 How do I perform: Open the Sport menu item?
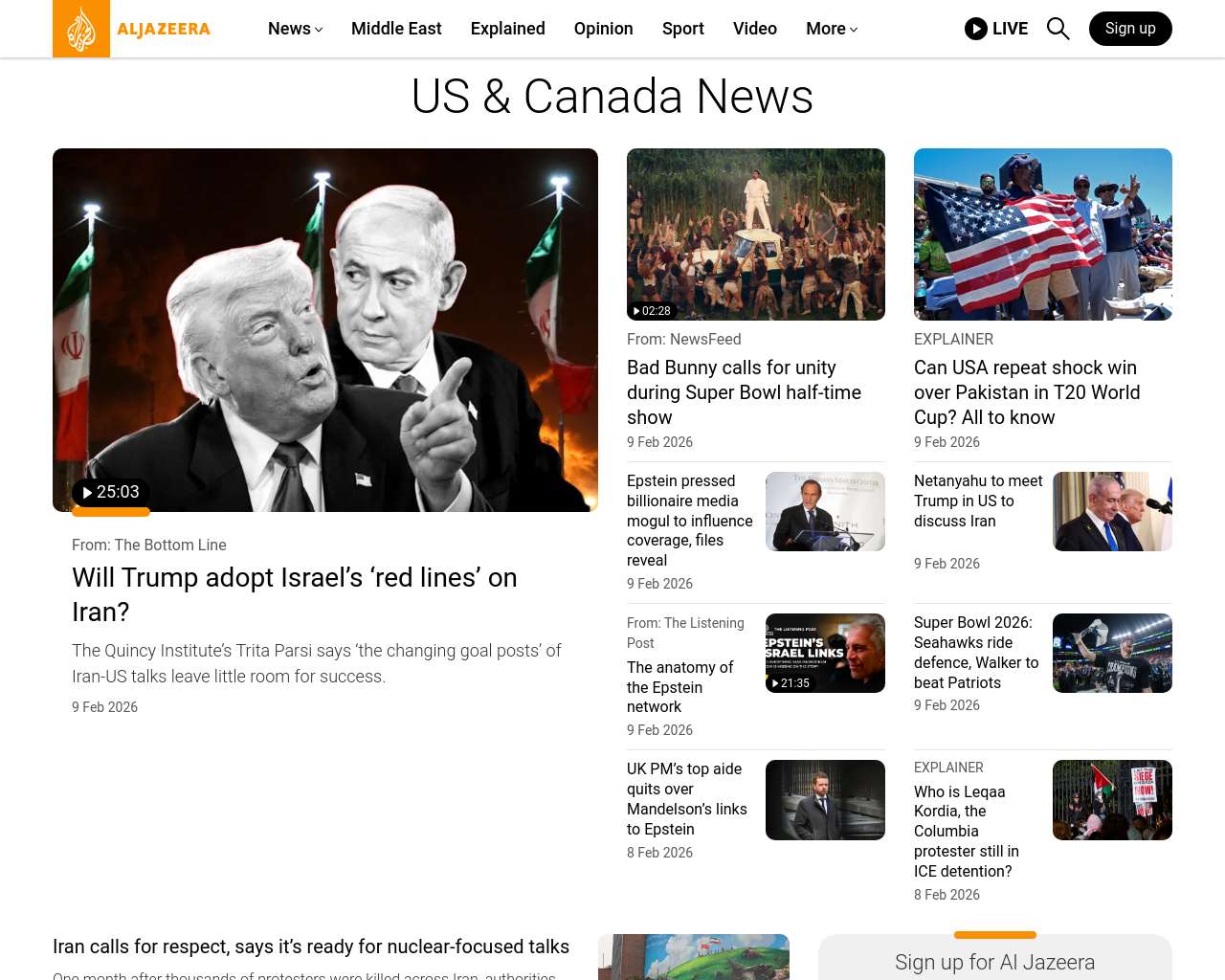point(682,29)
